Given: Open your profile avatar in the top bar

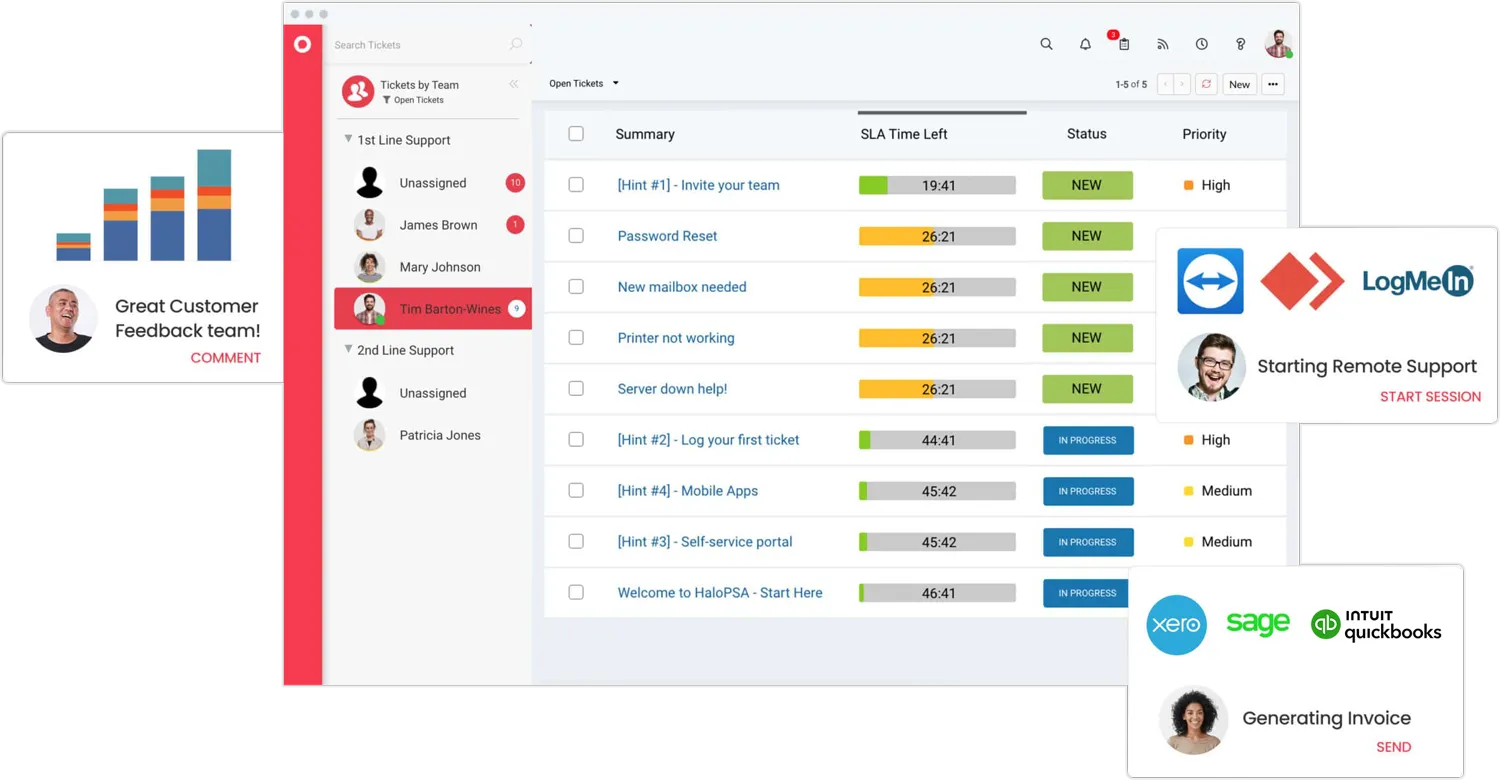Looking at the screenshot, I should pyautogui.click(x=1278, y=44).
